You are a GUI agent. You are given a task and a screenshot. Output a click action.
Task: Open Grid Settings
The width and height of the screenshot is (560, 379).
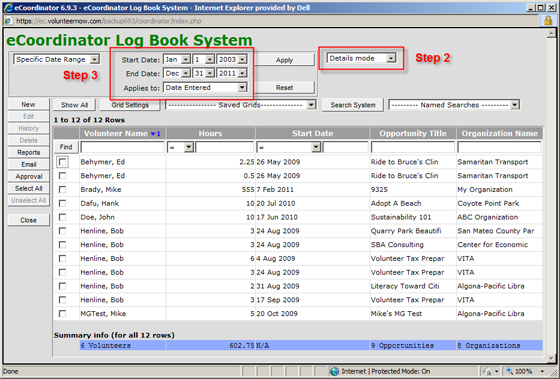pyautogui.click(x=130, y=105)
